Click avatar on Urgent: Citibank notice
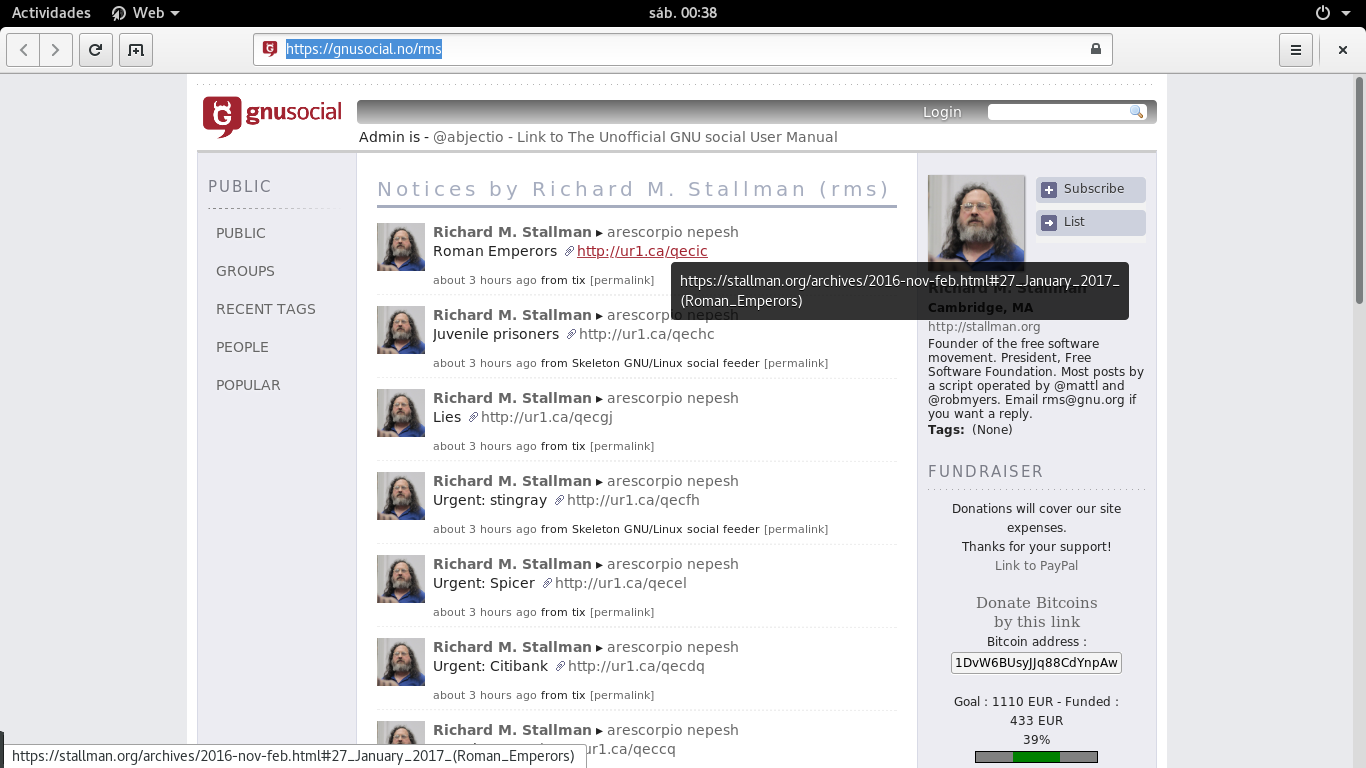1366x768 pixels. [x=401, y=662]
